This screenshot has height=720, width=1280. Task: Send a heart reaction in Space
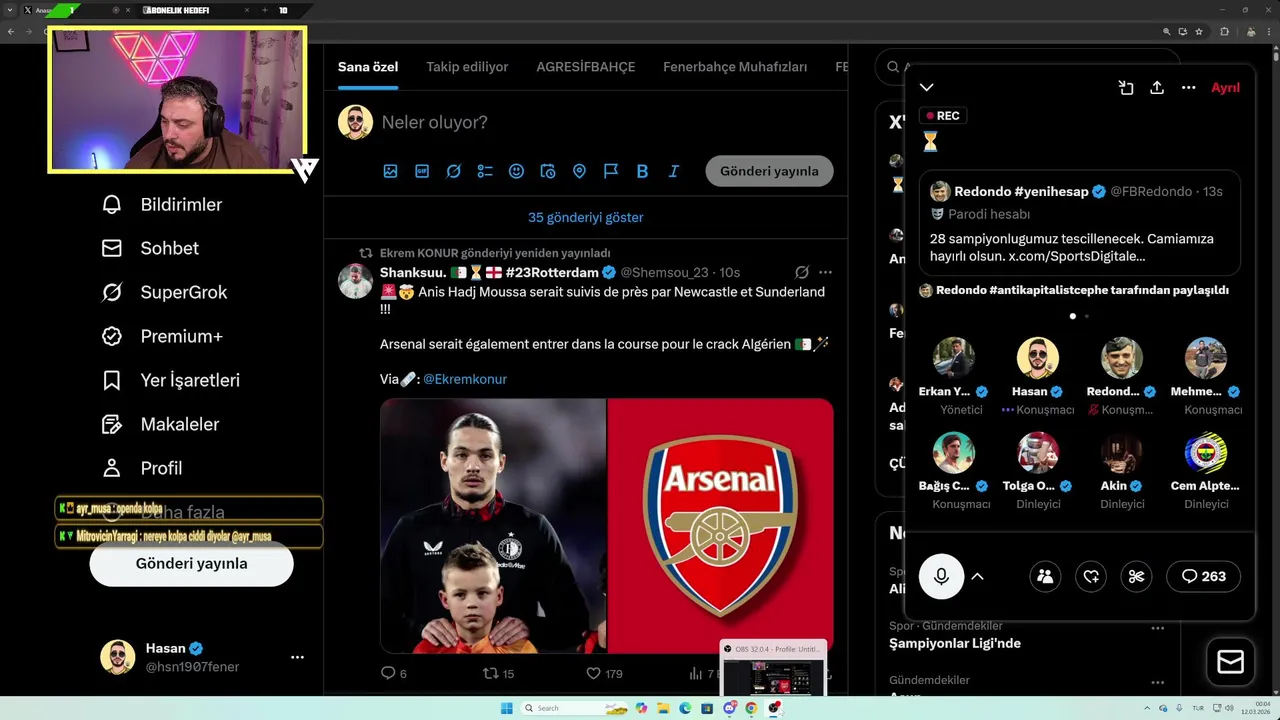[x=1091, y=576]
